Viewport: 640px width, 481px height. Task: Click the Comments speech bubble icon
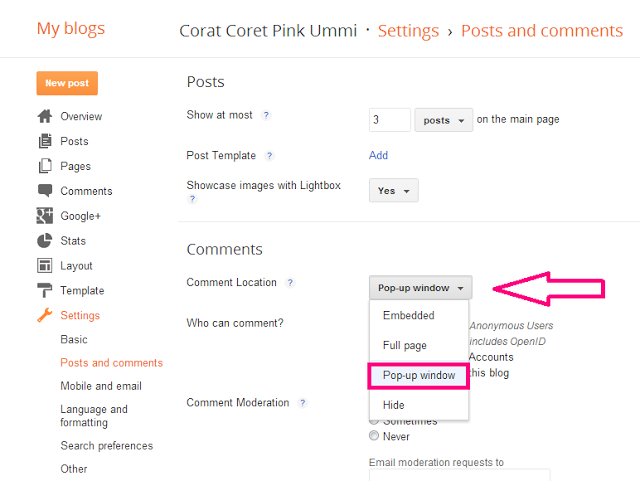[44, 191]
